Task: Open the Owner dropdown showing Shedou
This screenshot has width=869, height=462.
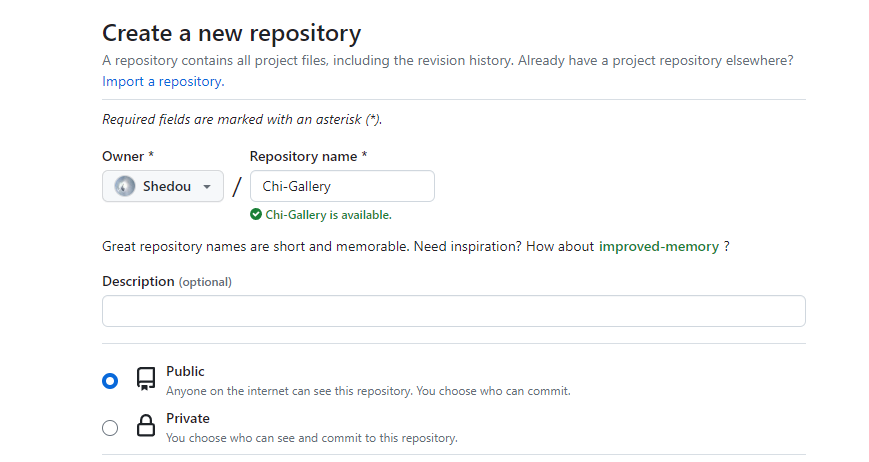Action: point(163,186)
